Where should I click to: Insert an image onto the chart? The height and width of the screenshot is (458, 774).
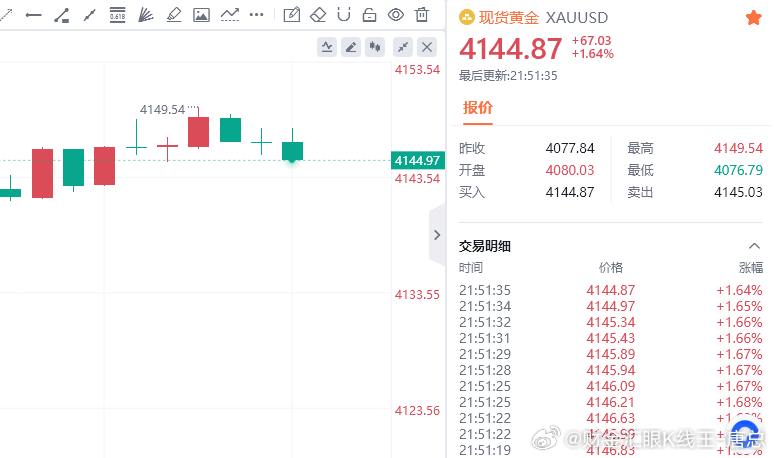coord(201,15)
